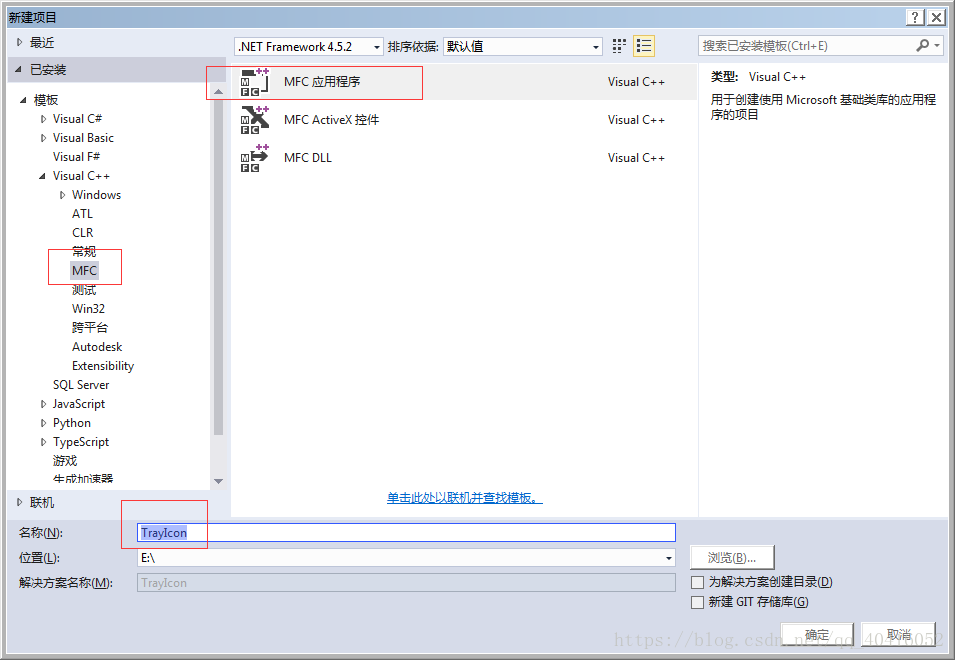Select 常规 under Visual C++

pyautogui.click(x=84, y=251)
